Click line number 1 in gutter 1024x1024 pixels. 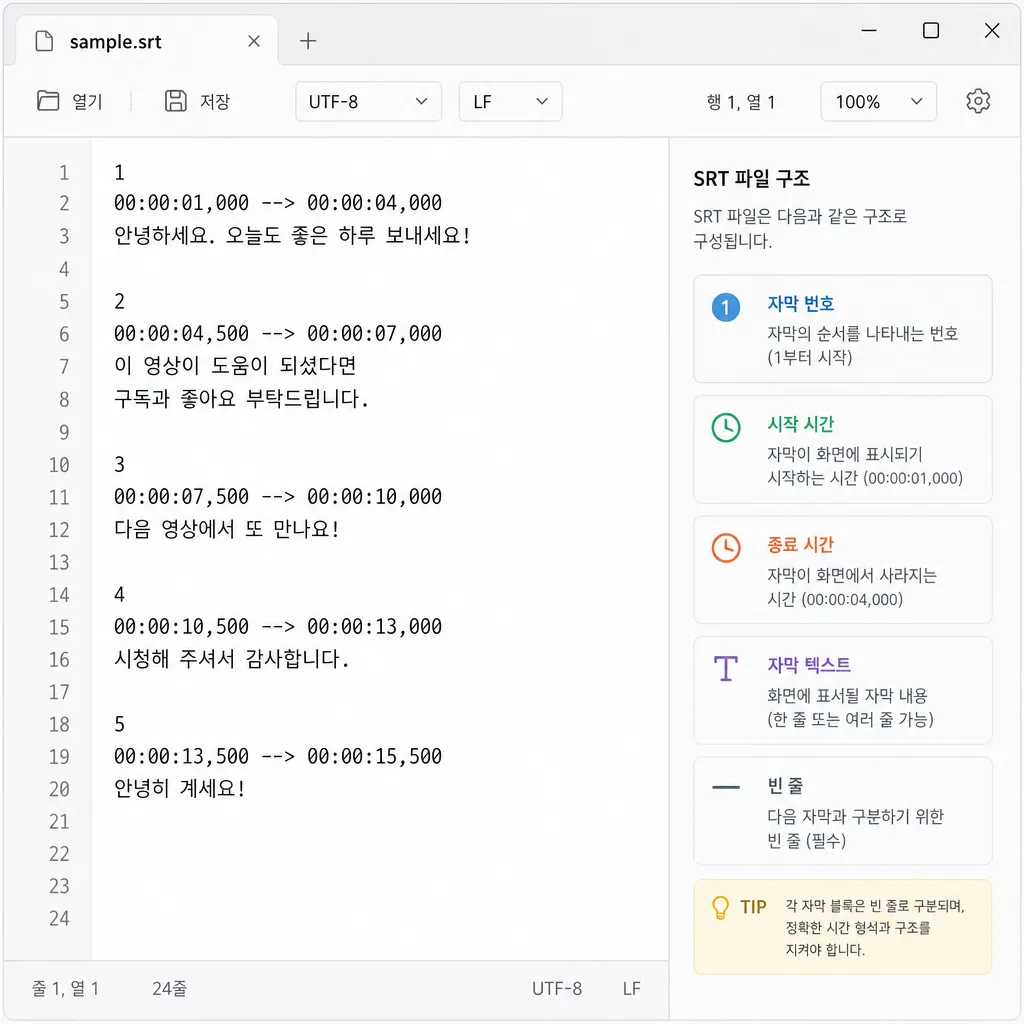[x=63, y=172]
